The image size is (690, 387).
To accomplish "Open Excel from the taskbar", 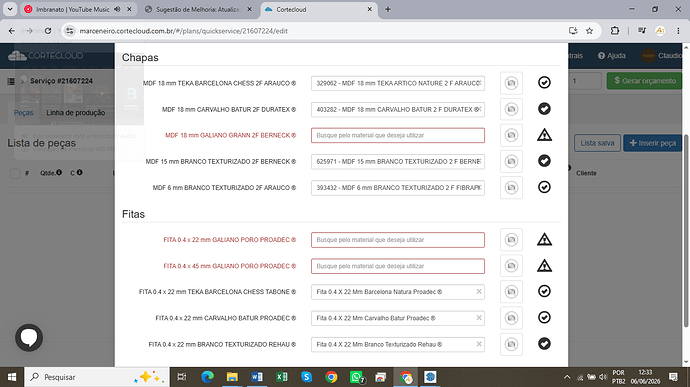I will [x=282, y=377].
